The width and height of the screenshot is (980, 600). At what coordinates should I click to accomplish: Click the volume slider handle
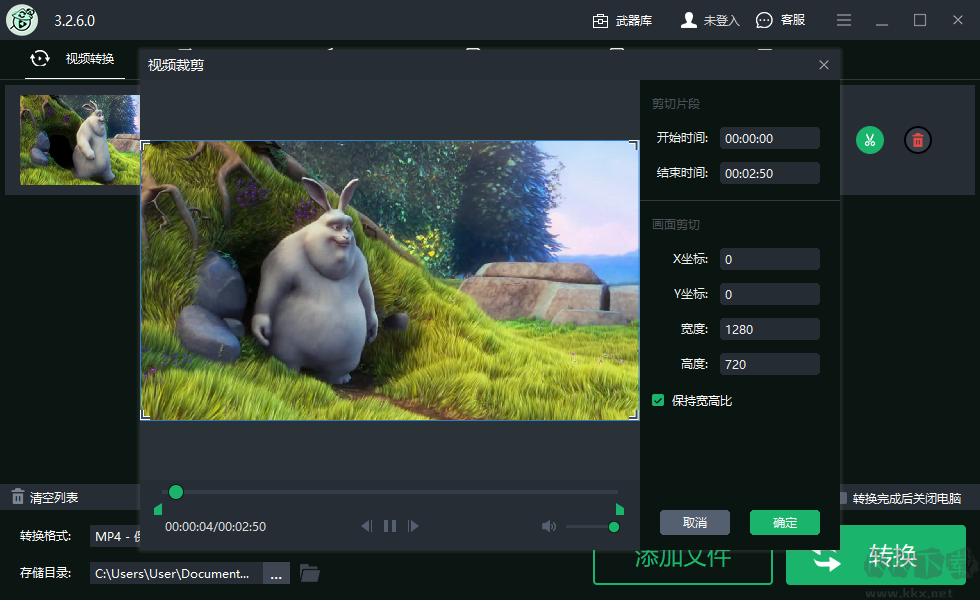[614, 527]
